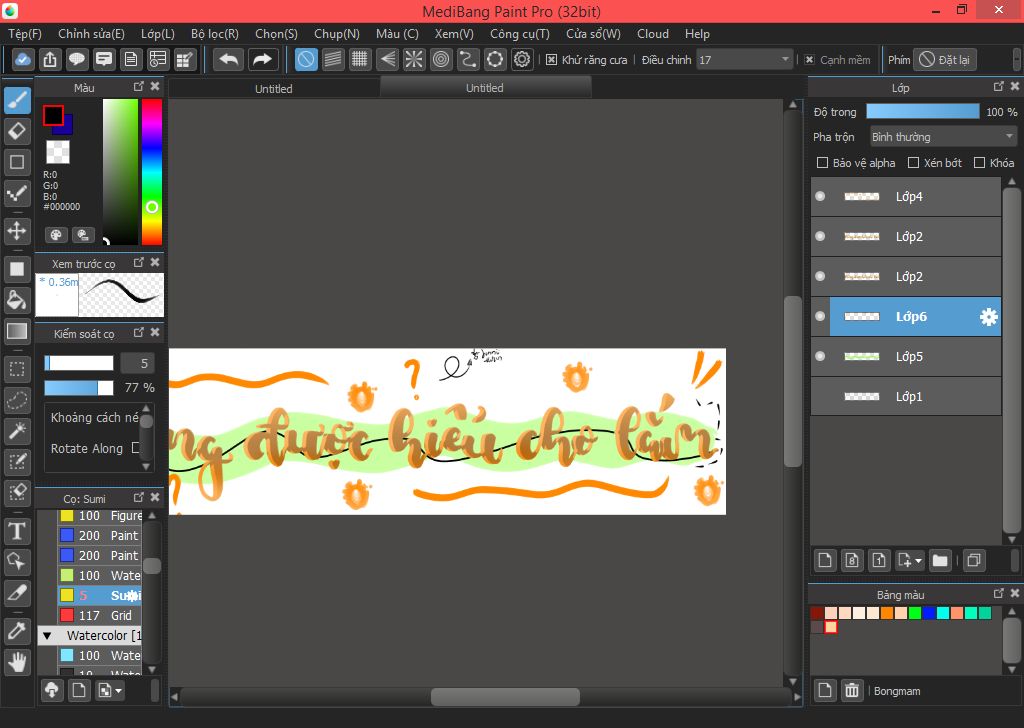Toggle Khử răng cưa checkbox

pos(551,59)
